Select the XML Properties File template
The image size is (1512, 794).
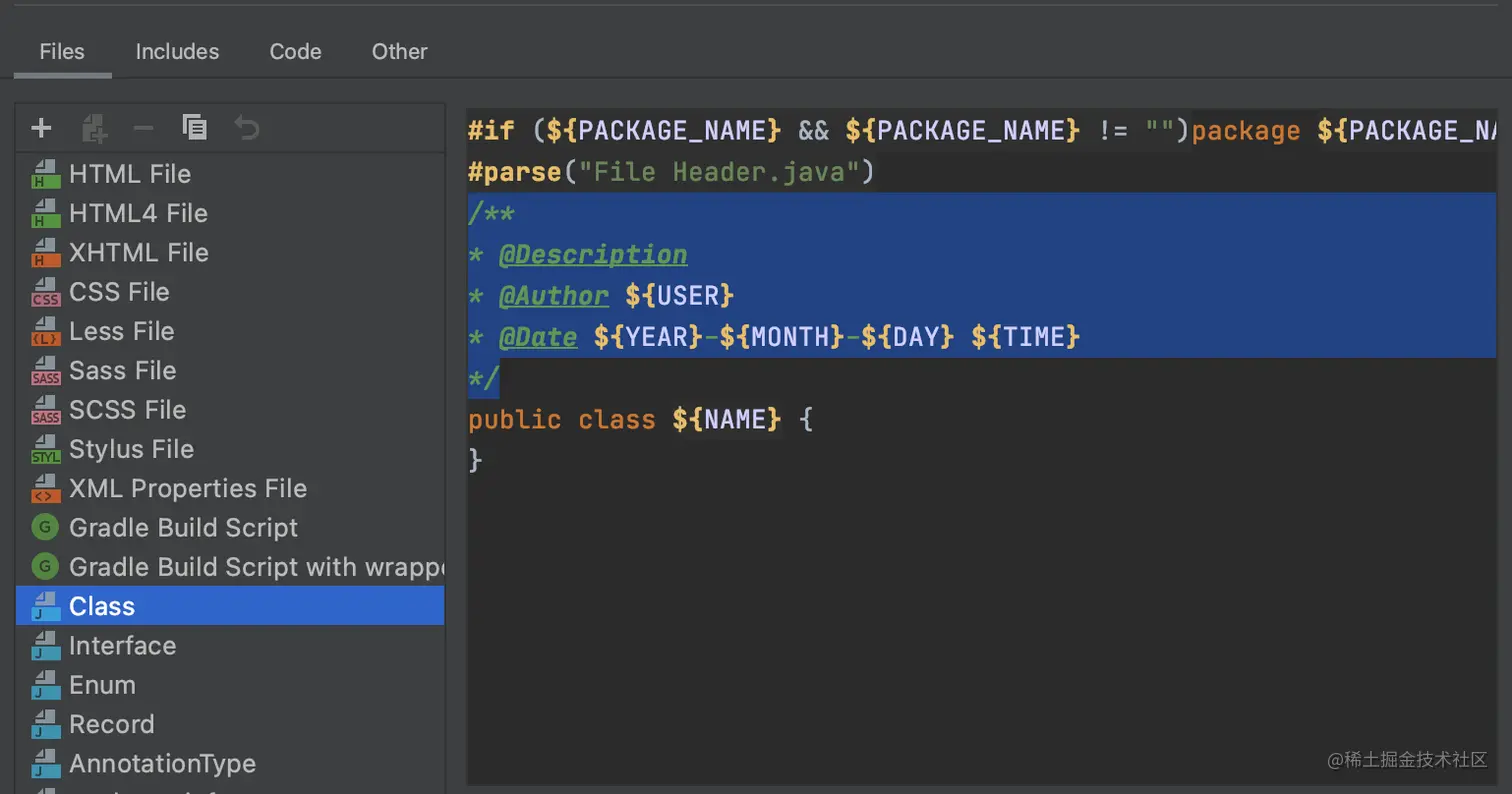coord(230,488)
